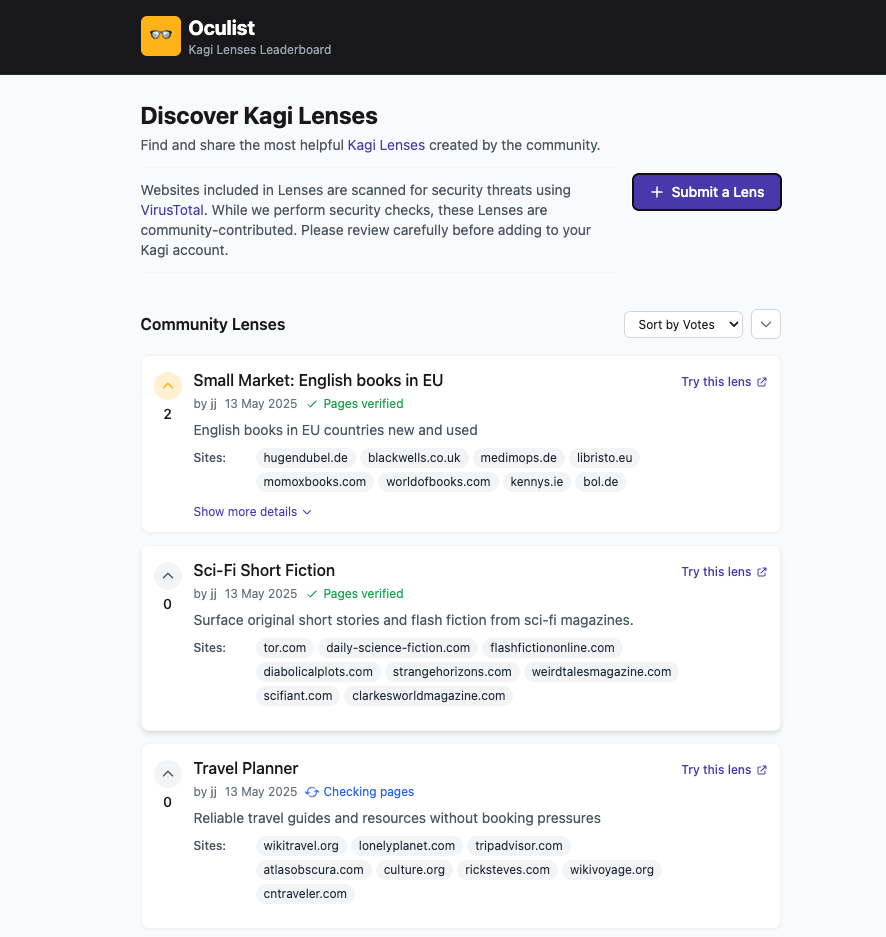Open the Kagi Lenses link
The image size is (886, 937).
tap(386, 145)
